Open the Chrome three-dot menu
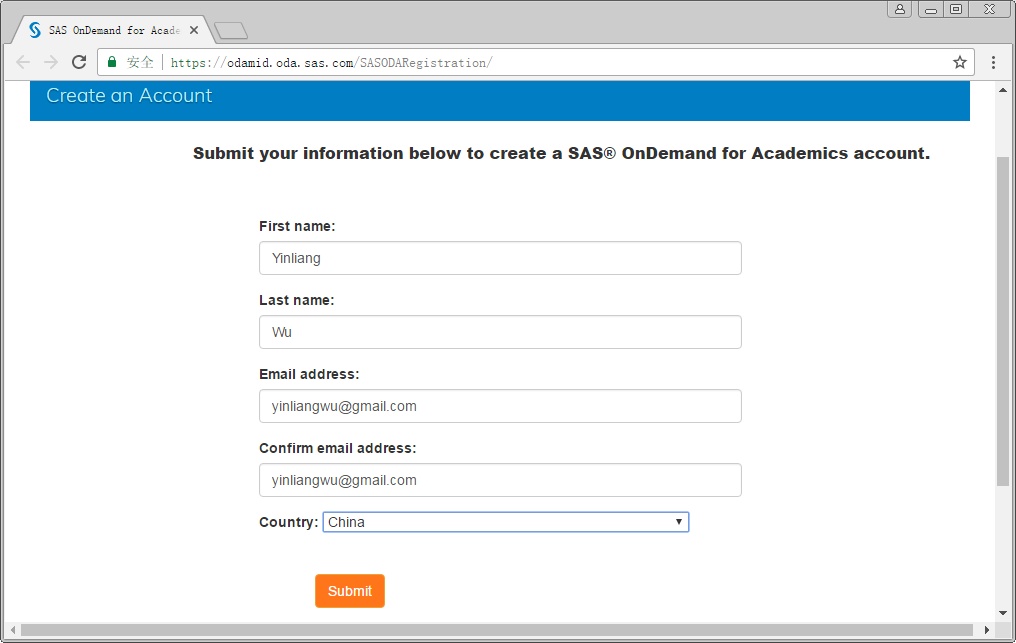The height and width of the screenshot is (643, 1016). (x=993, y=61)
